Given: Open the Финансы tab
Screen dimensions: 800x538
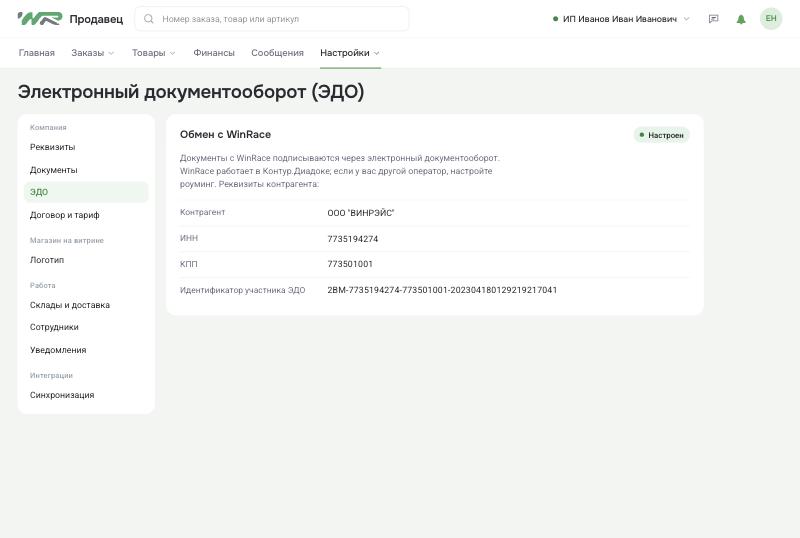Looking at the screenshot, I should (x=214, y=53).
